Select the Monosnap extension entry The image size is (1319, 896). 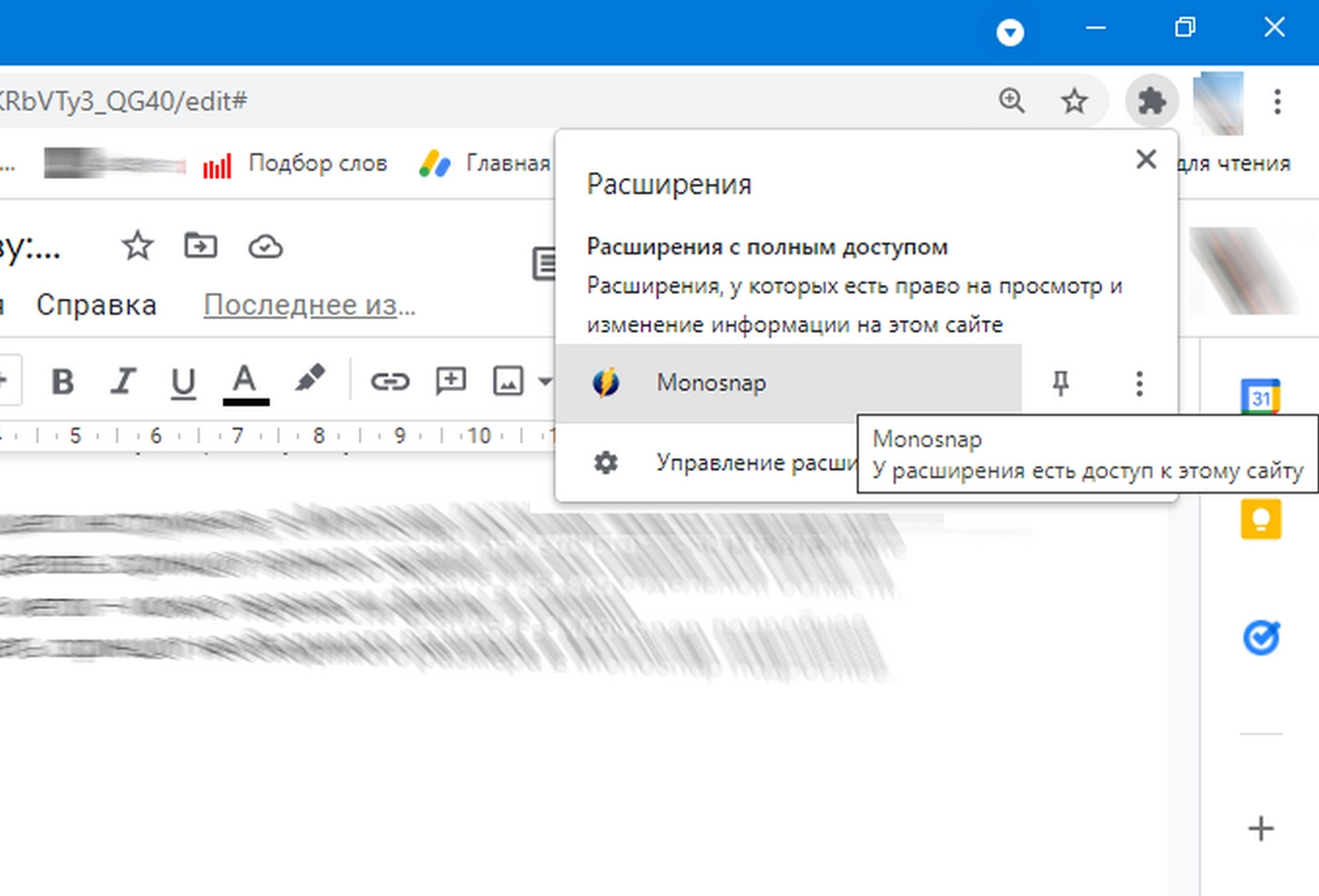(789, 383)
